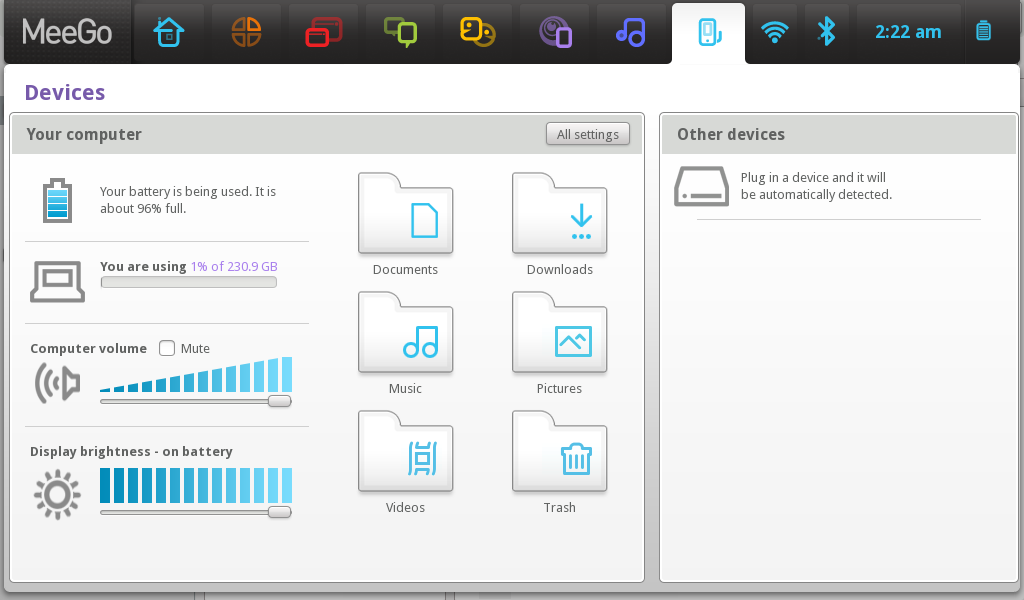Open the blue Music note panel icon

(x=631, y=31)
